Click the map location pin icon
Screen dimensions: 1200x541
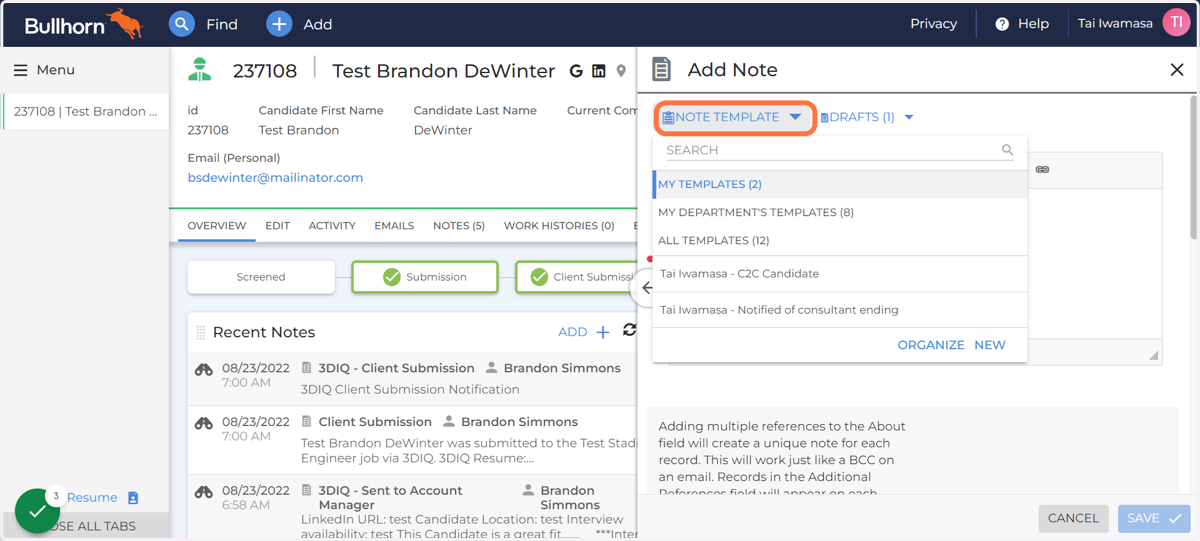pyautogui.click(x=621, y=71)
